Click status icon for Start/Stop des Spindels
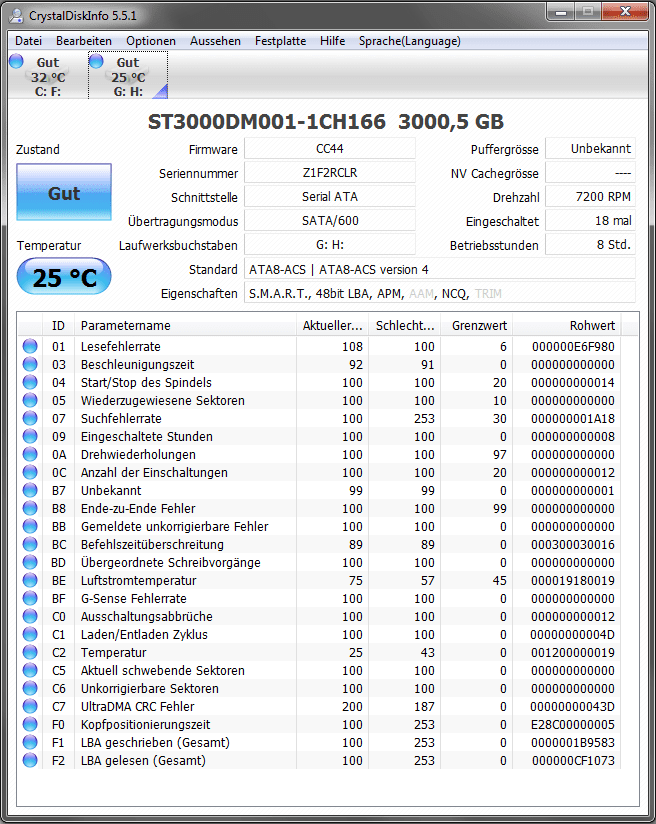 pyautogui.click(x=30, y=382)
